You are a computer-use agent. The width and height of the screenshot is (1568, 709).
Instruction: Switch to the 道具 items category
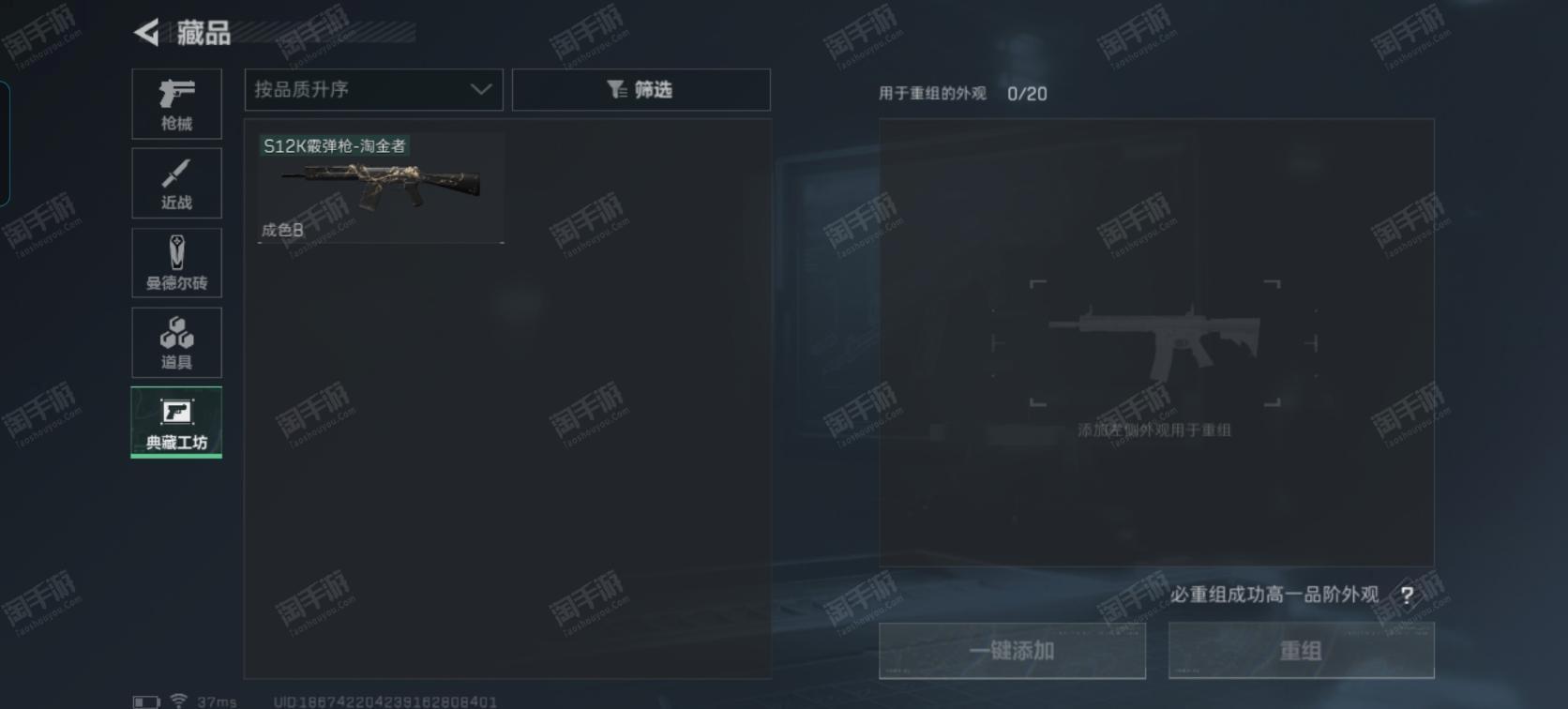[176, 342]
